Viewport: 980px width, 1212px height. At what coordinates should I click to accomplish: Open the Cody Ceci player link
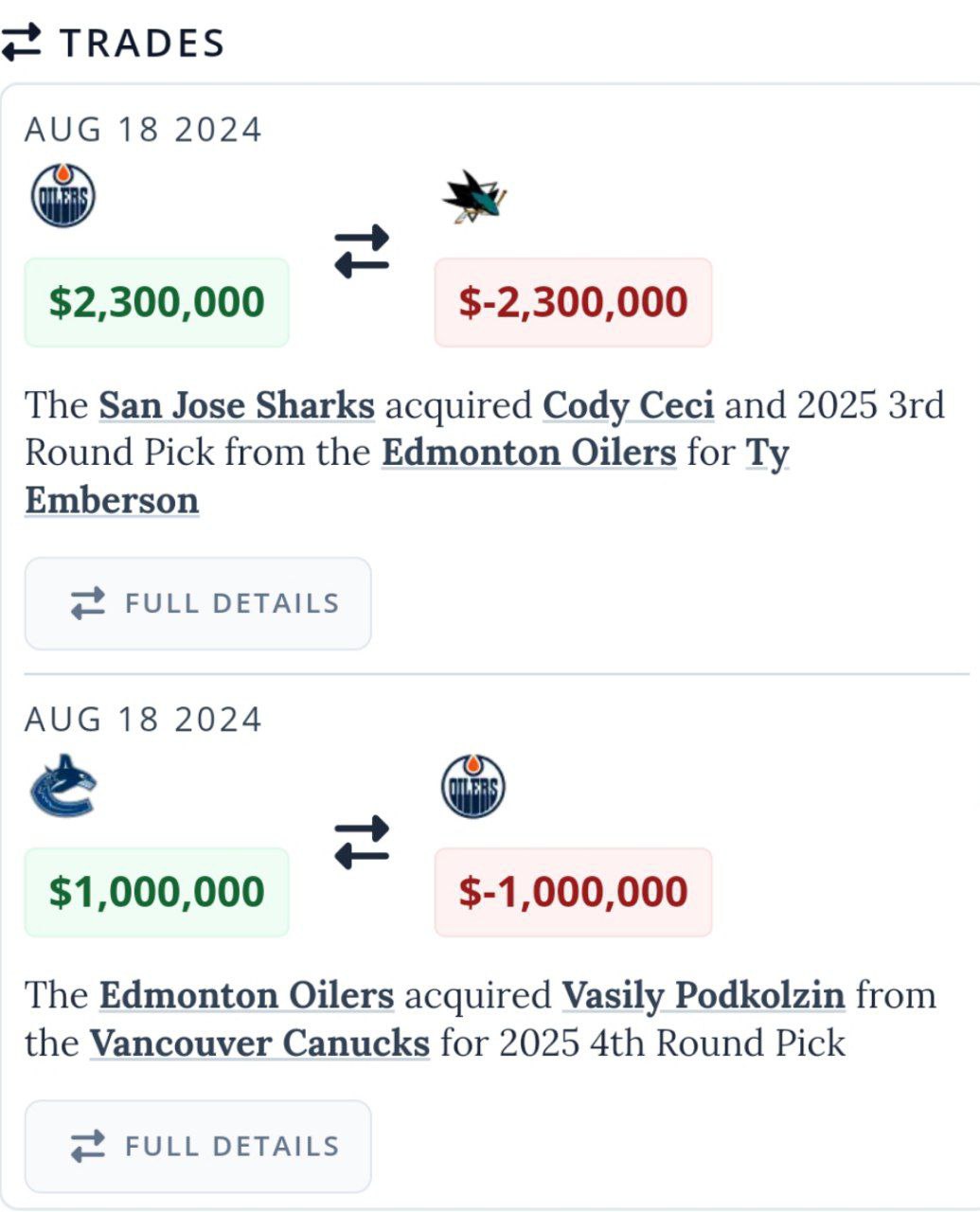coord(628,405)
